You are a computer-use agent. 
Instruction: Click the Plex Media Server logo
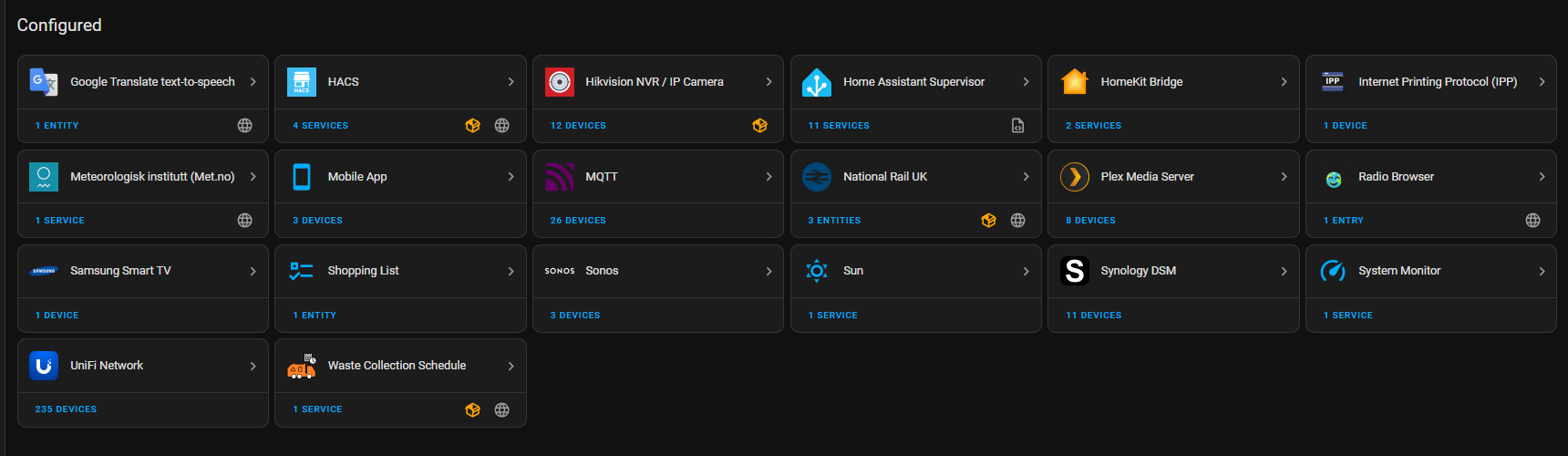[x=1074, y=177]
